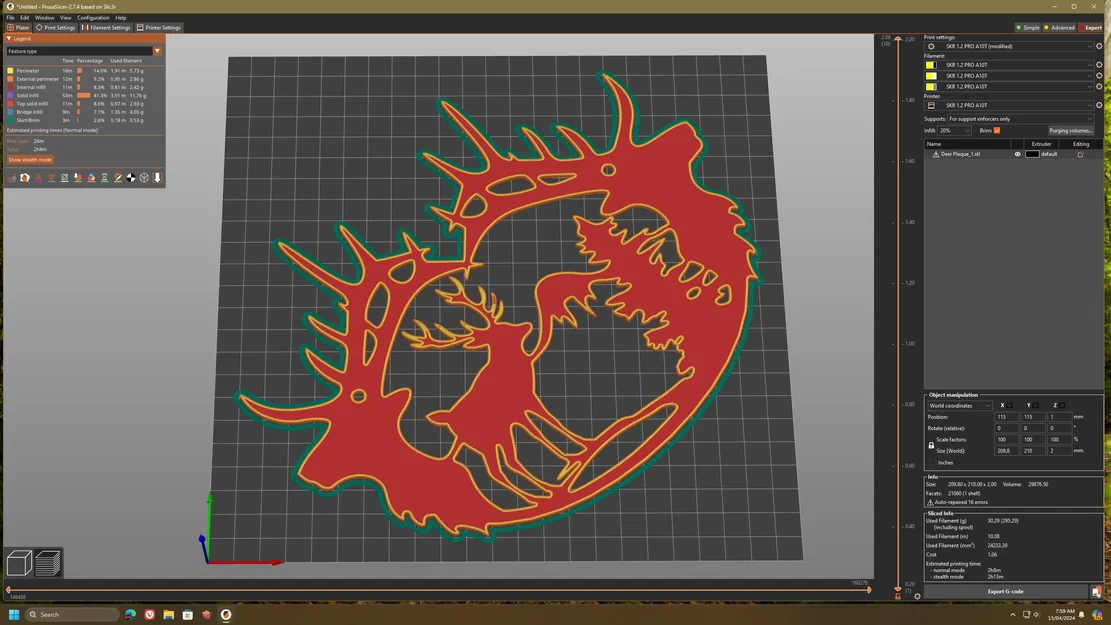Switch to Printer Settings tab

coord(159,28)
